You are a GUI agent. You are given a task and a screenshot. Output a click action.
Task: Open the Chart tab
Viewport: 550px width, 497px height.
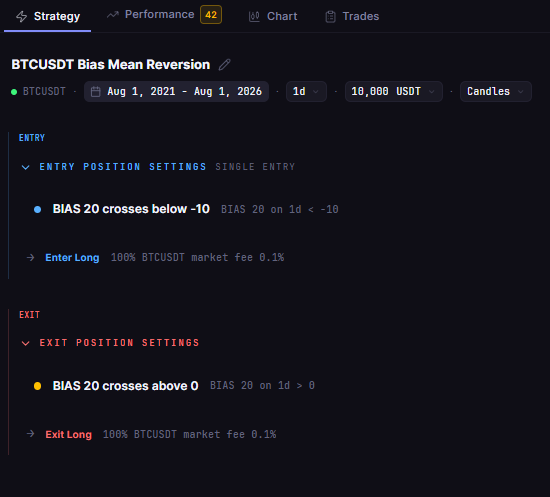pyautogui.click(x=273, y=16)
